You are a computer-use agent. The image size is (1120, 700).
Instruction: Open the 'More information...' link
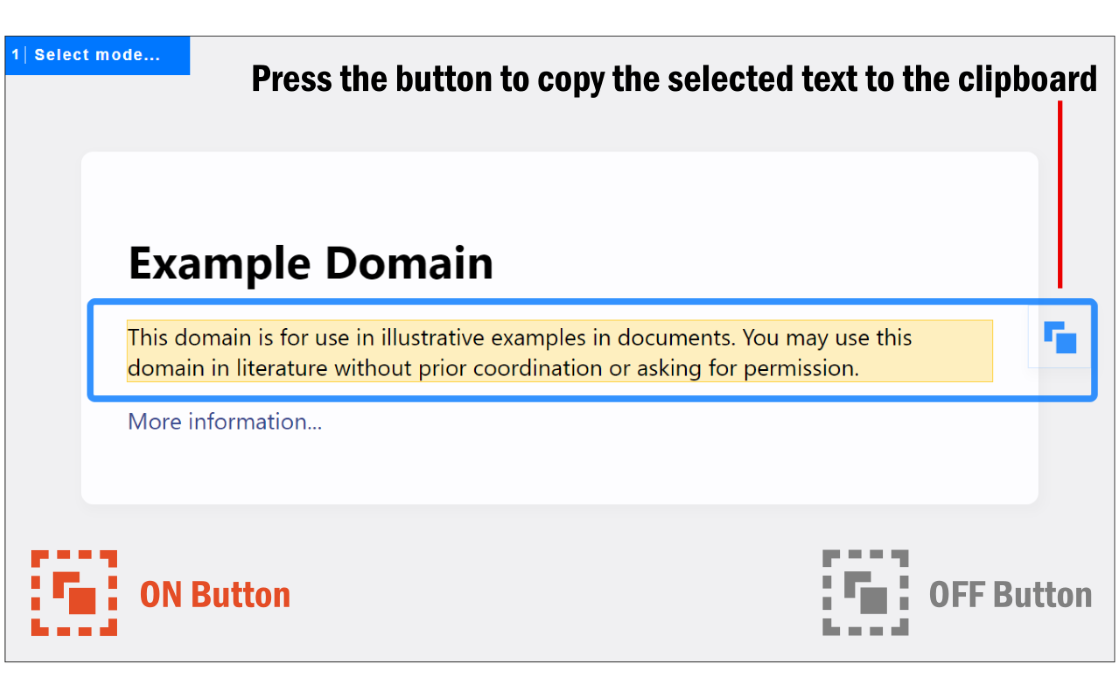225,421
